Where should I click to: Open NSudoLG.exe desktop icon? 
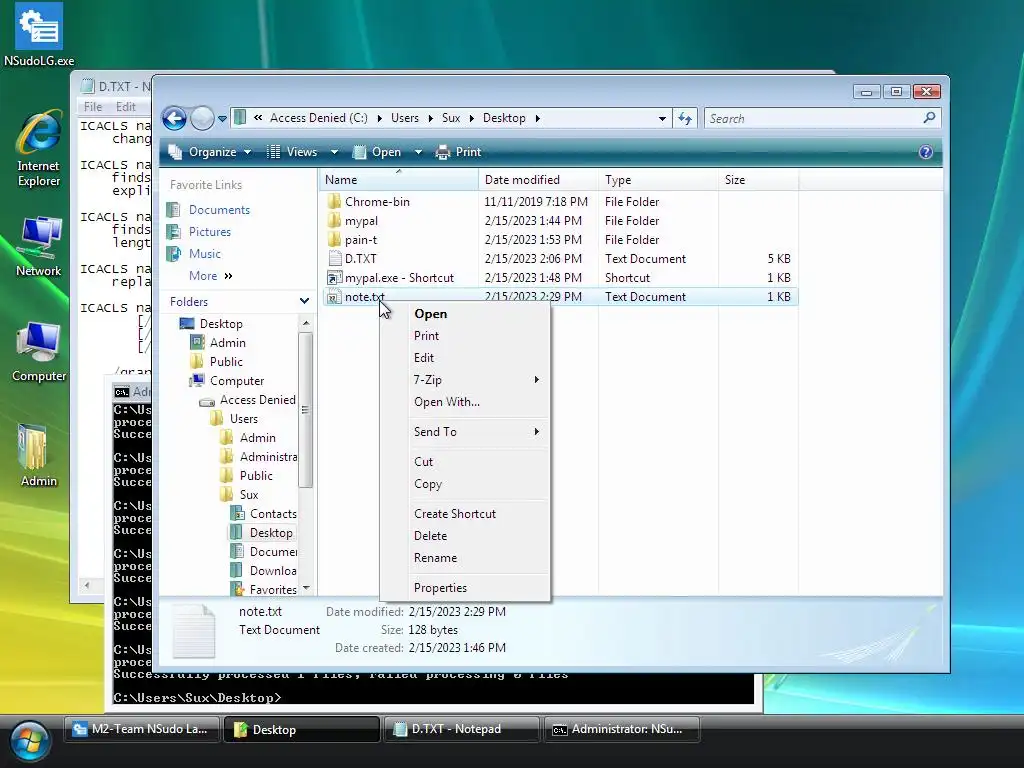39,36
